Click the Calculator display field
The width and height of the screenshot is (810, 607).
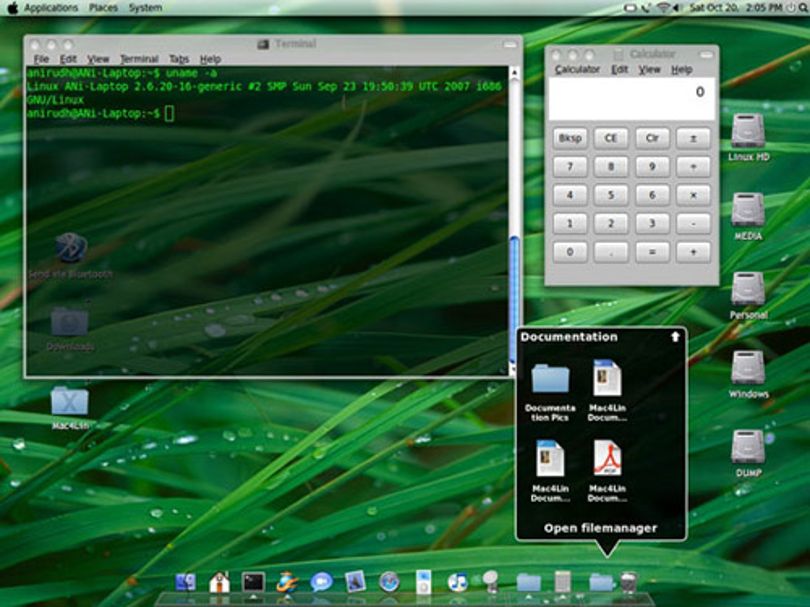(x=632, y=99)
